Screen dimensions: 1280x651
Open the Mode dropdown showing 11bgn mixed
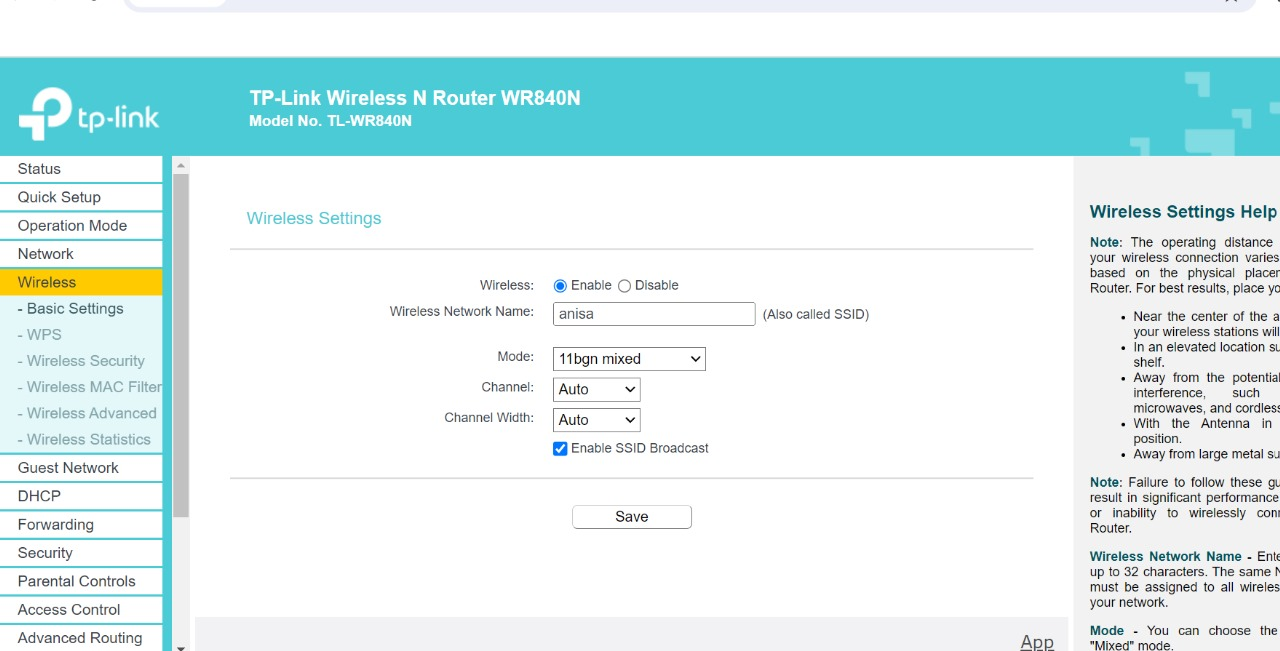629,359
